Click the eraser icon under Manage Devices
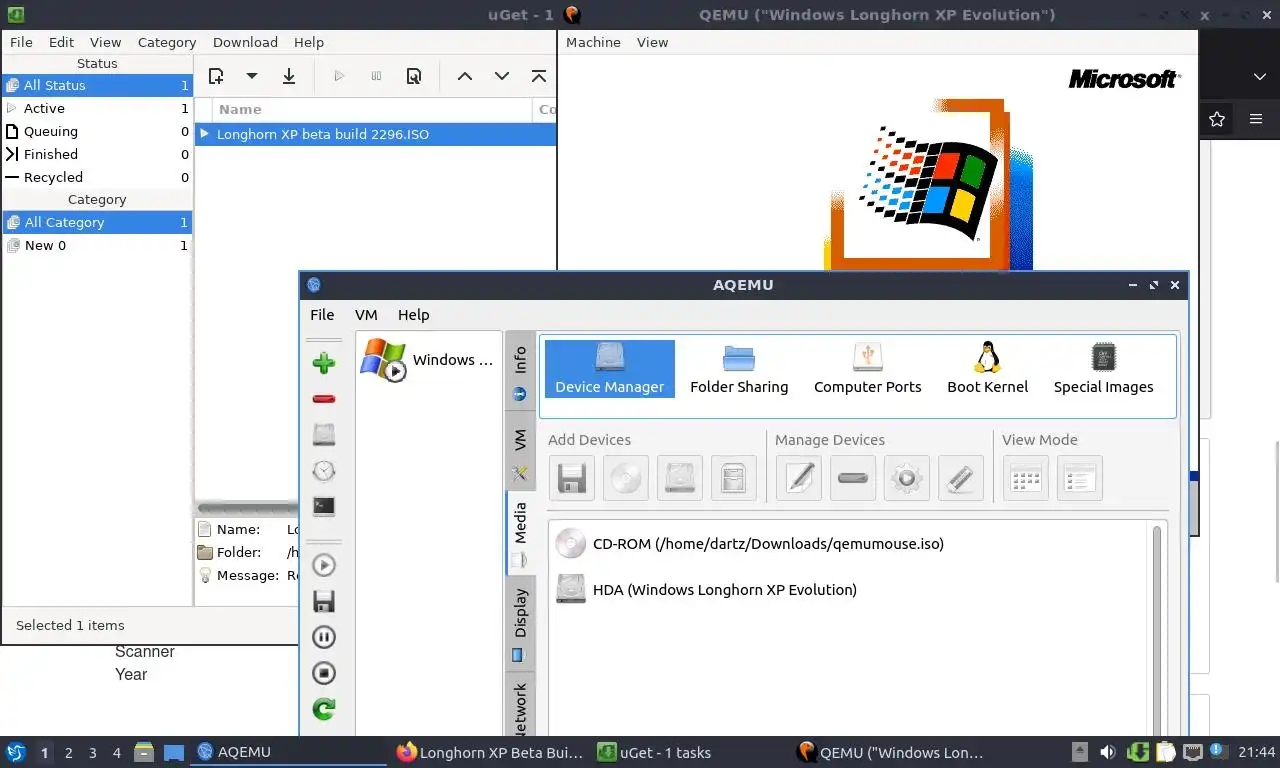Screen dimensions: 1280x768 (x=961, y=478)
